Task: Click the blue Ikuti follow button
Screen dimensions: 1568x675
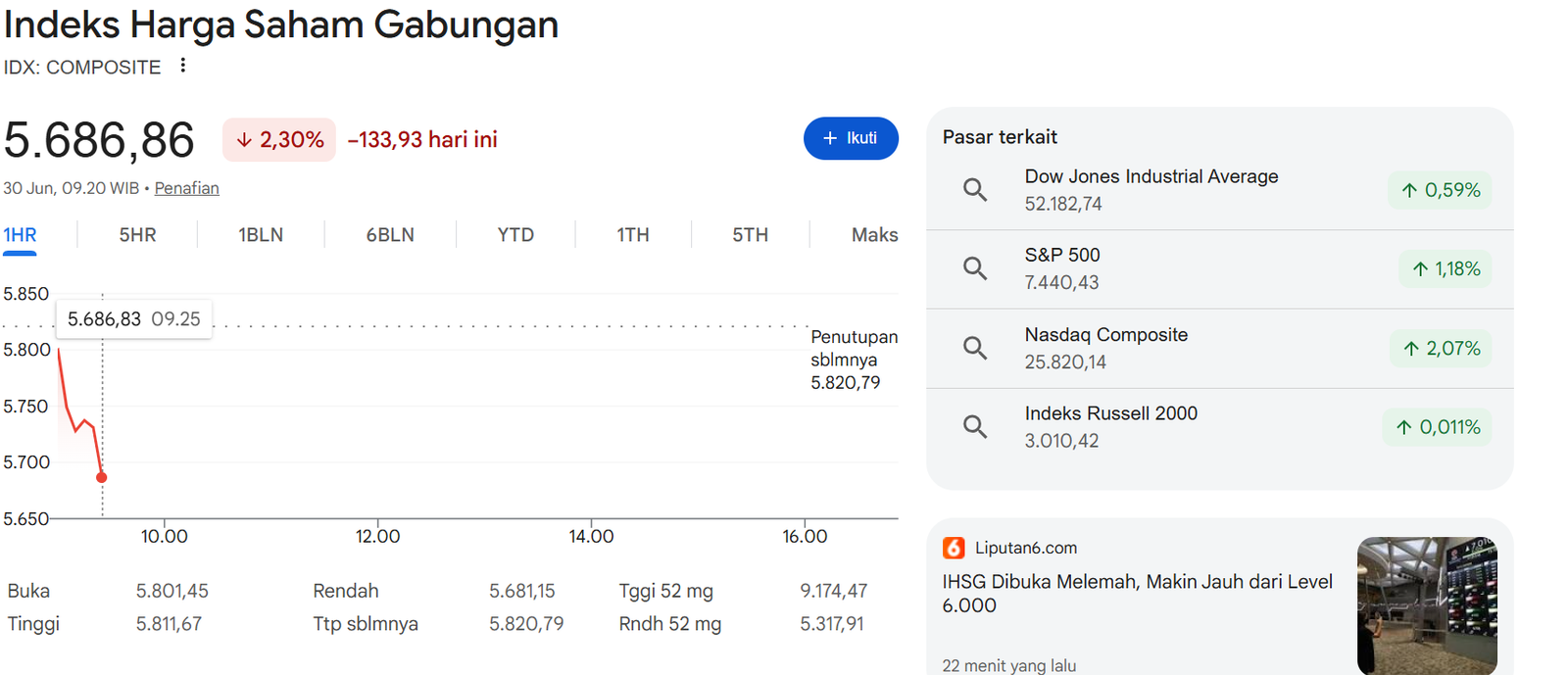Action: [851, 138]
